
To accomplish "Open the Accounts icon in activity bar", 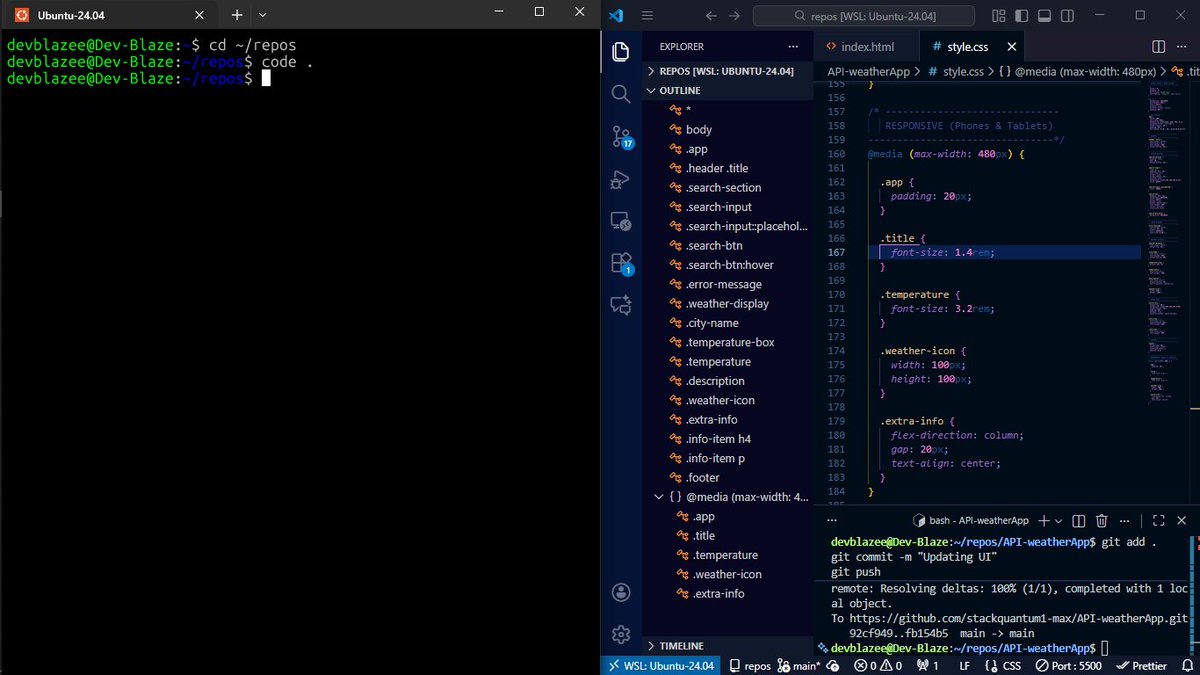I will (620, 592).
